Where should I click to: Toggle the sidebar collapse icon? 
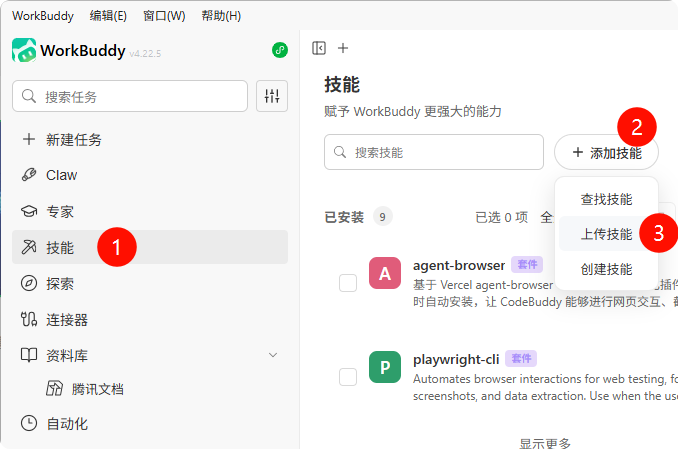[319, 48]
